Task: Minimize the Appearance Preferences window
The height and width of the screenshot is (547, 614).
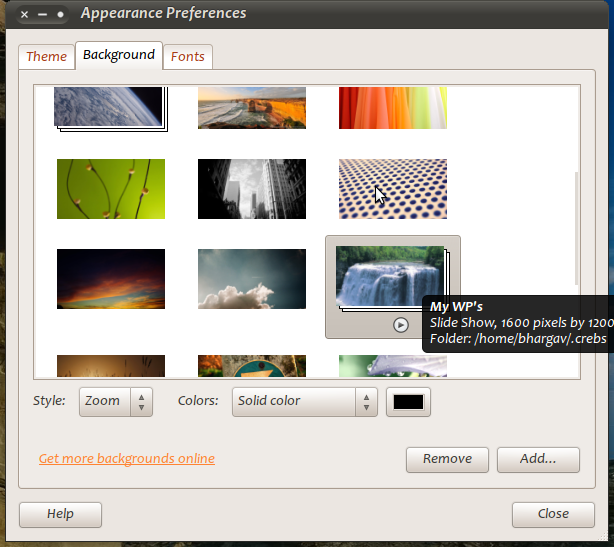Action: point(42,14)
